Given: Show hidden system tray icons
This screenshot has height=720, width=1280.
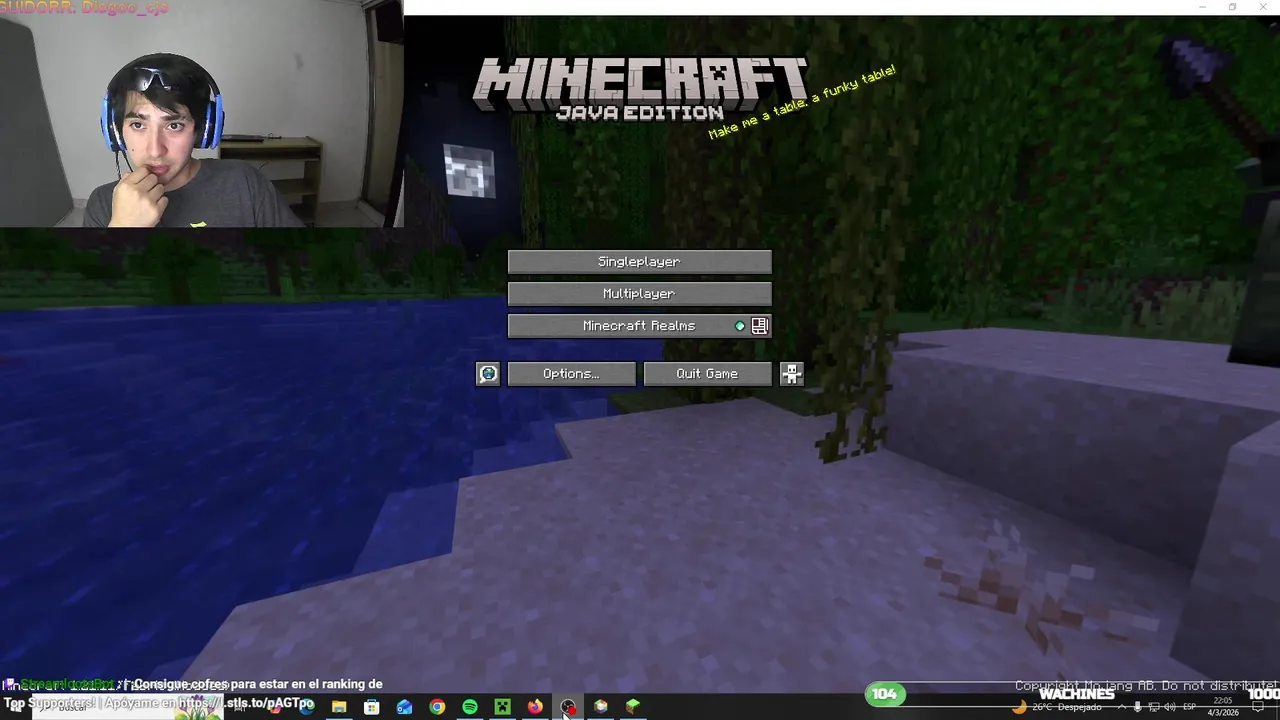Looking at the screenshot, I should pyautogui.click(x=1121, y=707).
